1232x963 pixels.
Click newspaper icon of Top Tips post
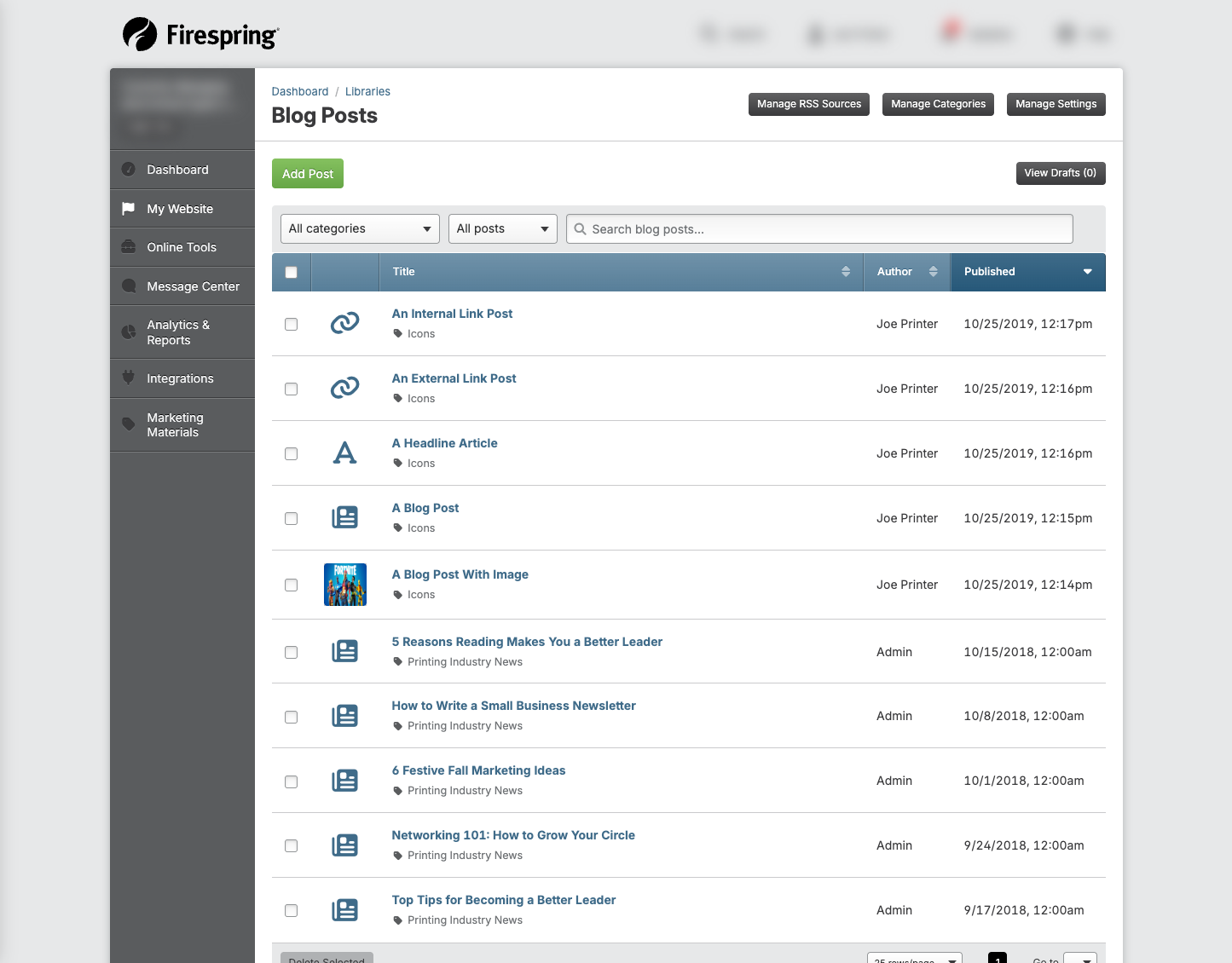[344, 910]
